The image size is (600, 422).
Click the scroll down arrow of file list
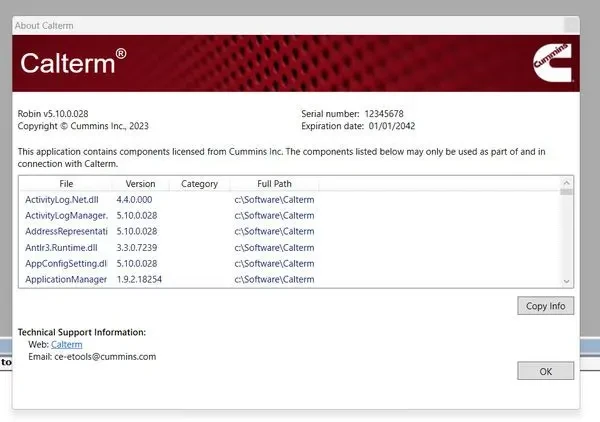pyautogui.click(x=566, y=281)
